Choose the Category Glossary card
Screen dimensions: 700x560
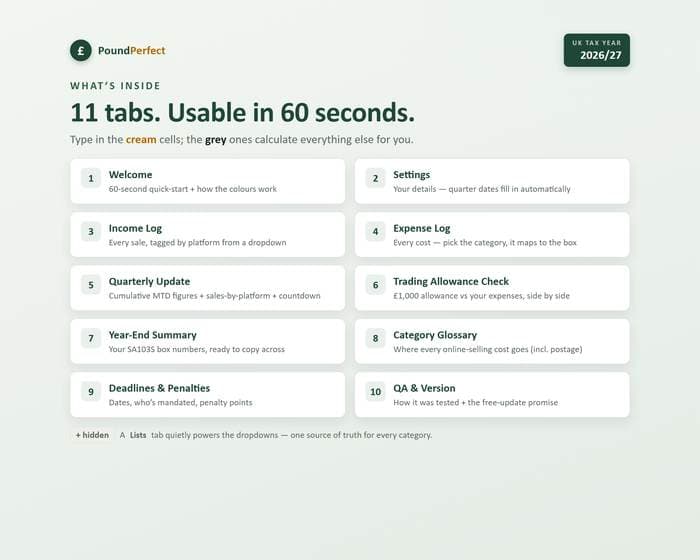tap(492, 341)
